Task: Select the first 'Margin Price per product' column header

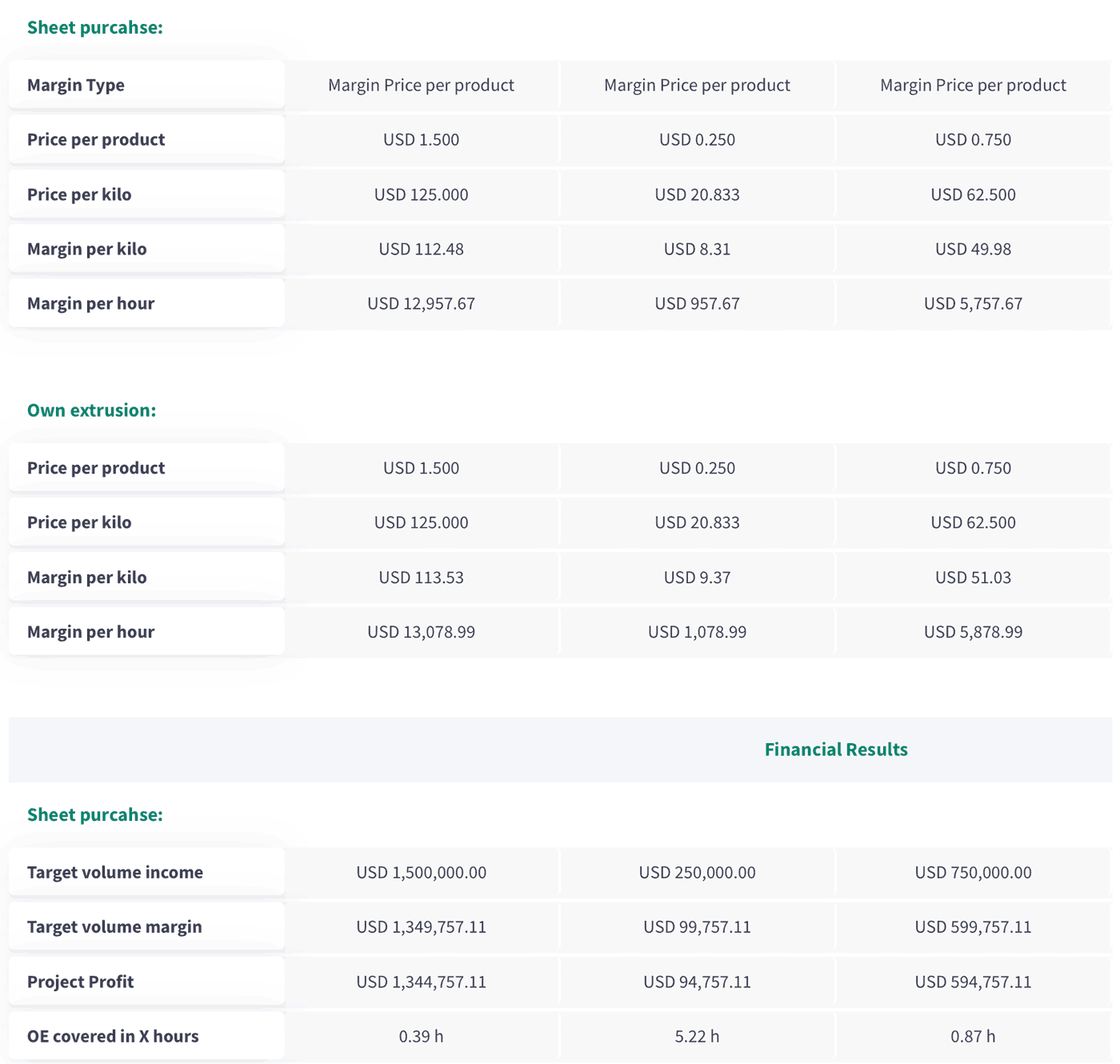Action: [x=421, y=85]
